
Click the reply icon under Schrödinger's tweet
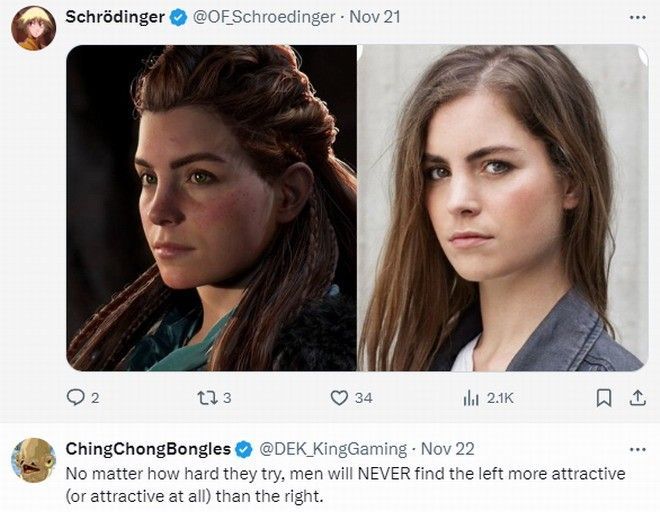[76, 397]
